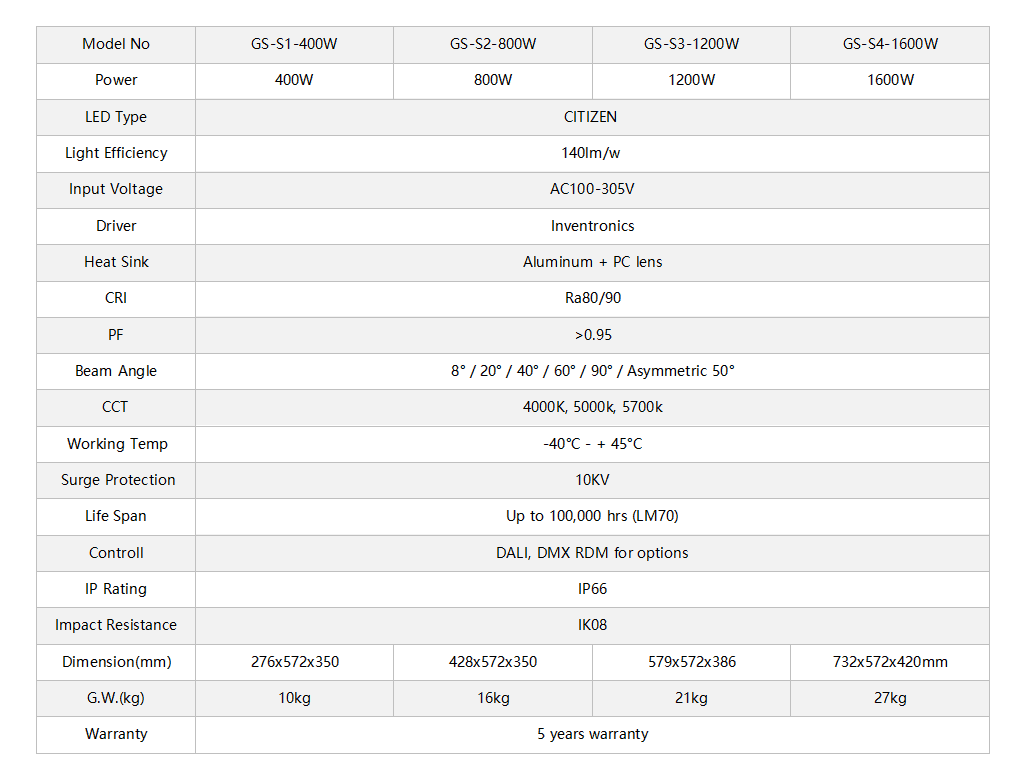1026x780 pixels.
Task: Click the CITIZEN LED type value
Action: point(590,117)
